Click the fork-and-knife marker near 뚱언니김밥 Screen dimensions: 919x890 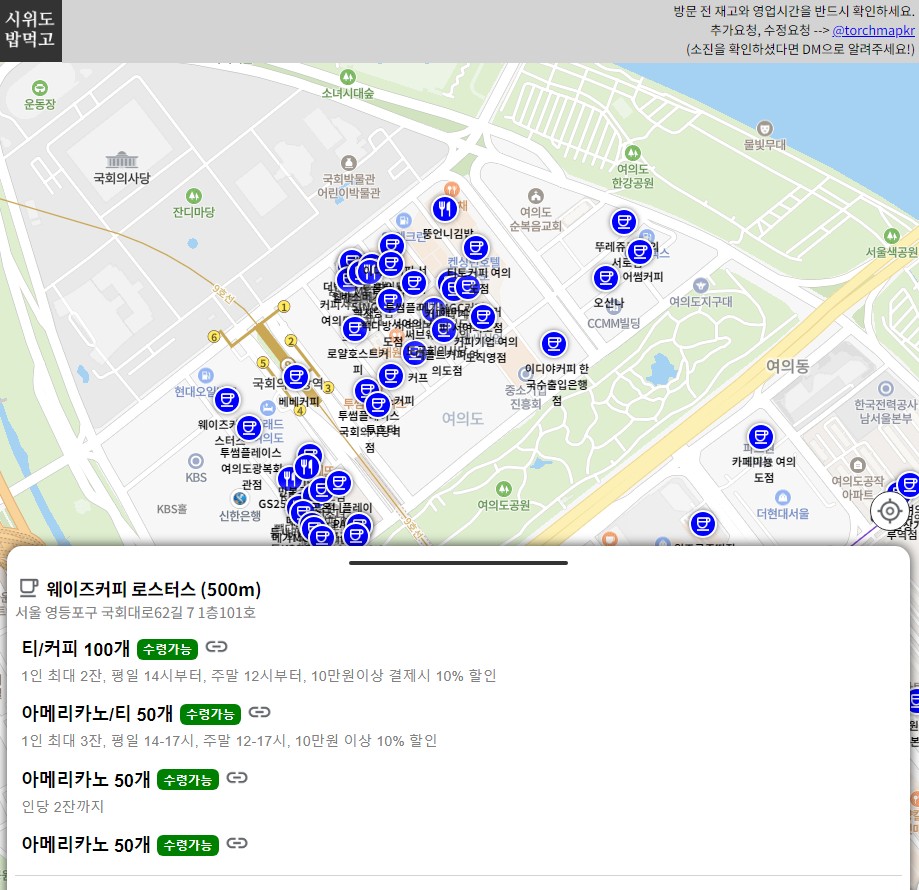445,209
